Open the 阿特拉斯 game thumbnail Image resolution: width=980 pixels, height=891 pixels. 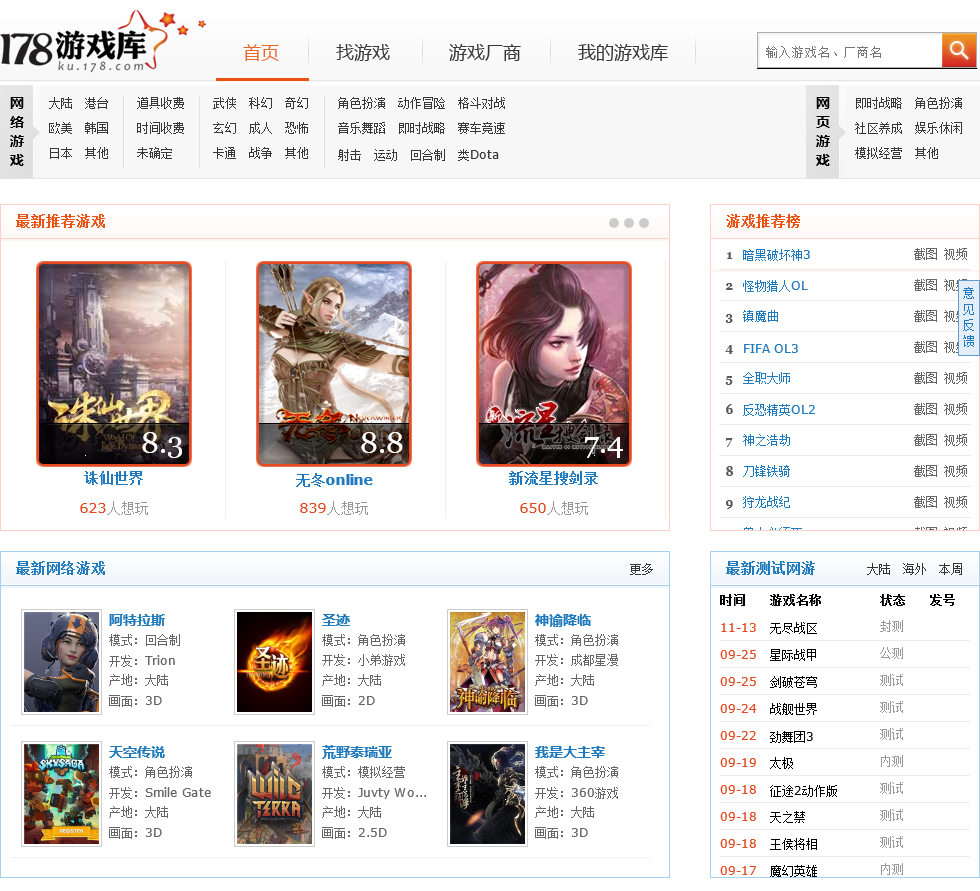tap(61, 662)
